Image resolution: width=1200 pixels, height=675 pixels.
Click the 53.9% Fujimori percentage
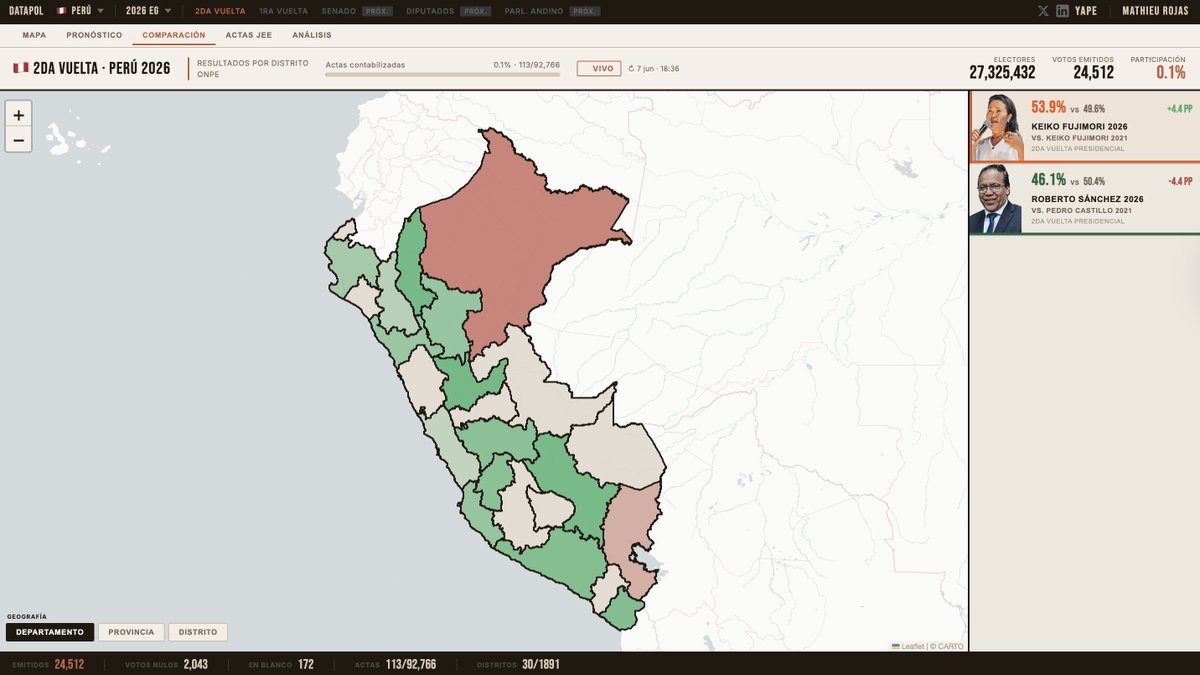click(1049, 107)
